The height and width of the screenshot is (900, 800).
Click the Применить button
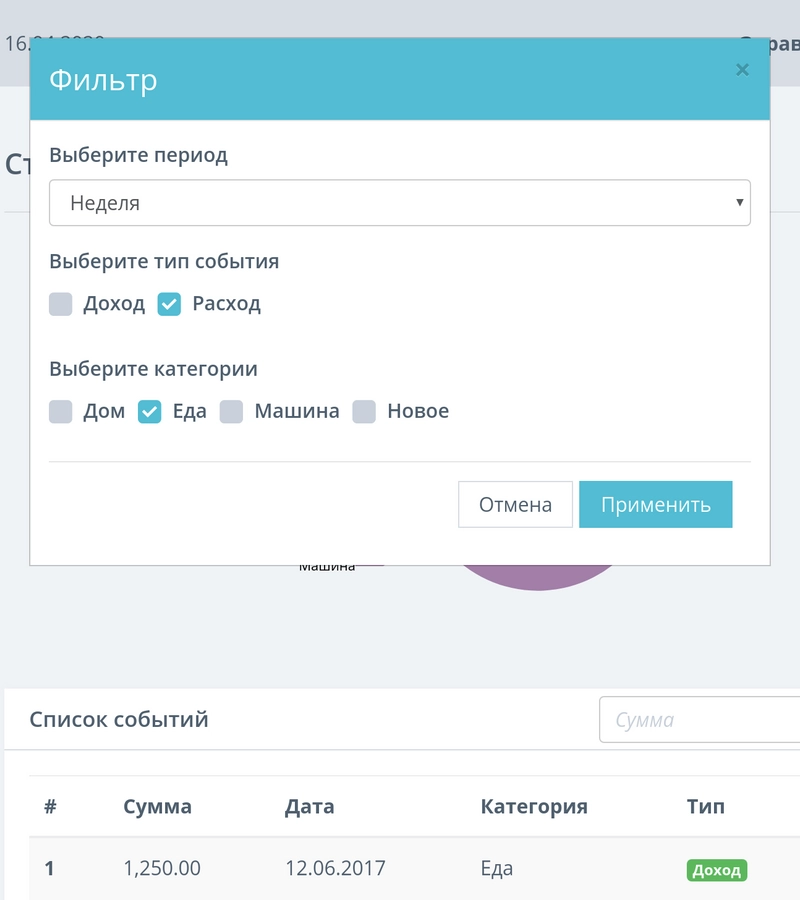pyautogui.click(x=655, y=505)
